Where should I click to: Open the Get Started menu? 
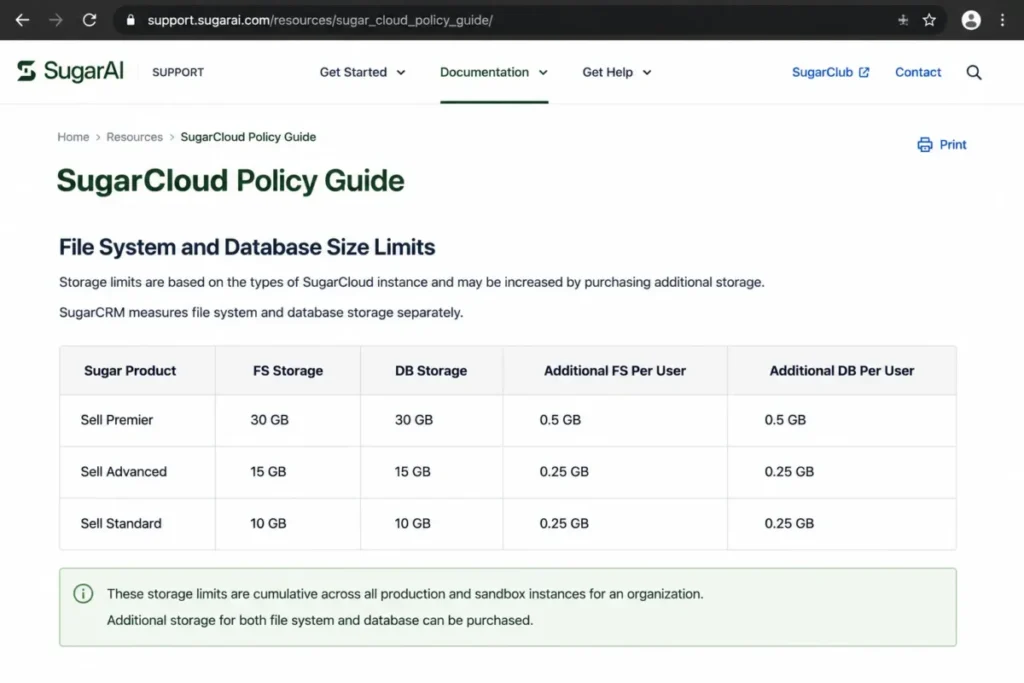(x=362, y=72)
